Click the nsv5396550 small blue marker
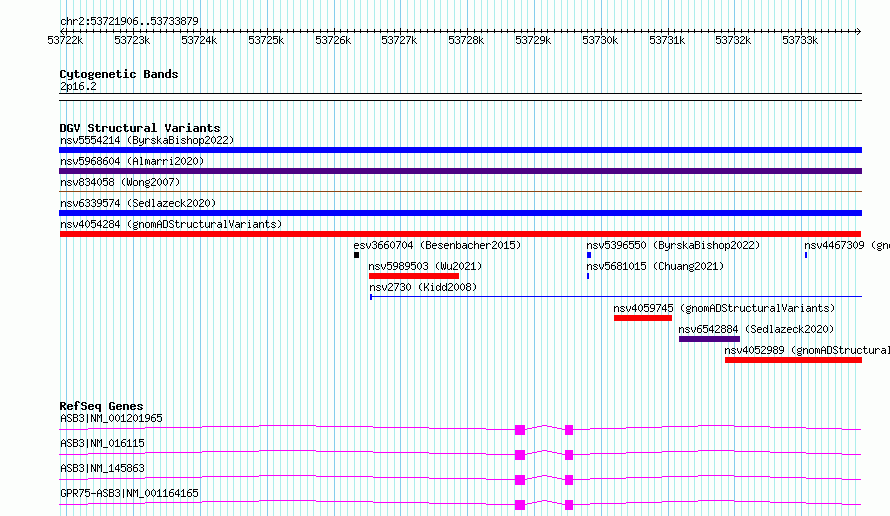The height and width of the screenshot is (516, 890). pyautogui.click(x=589, y=255)
